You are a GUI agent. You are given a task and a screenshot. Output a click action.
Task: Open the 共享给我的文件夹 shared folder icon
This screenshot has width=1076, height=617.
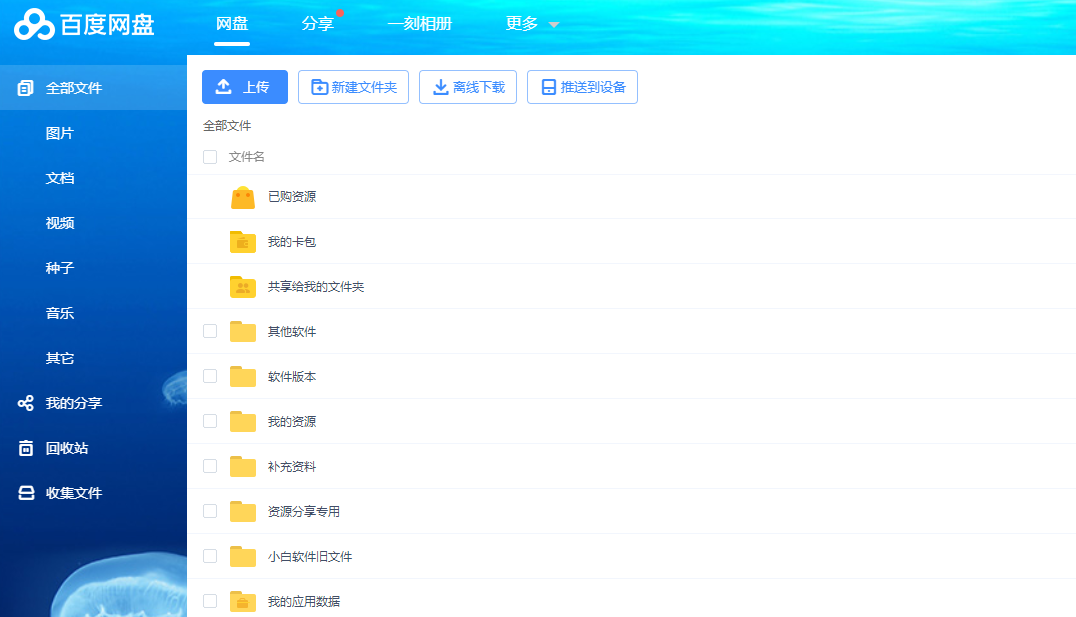pos(243,287)
